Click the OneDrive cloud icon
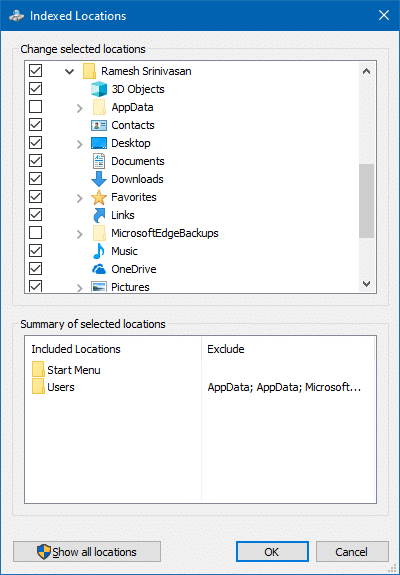Viewport: 400px width, 575px height. pyautogui.click(x=99, y=270)
